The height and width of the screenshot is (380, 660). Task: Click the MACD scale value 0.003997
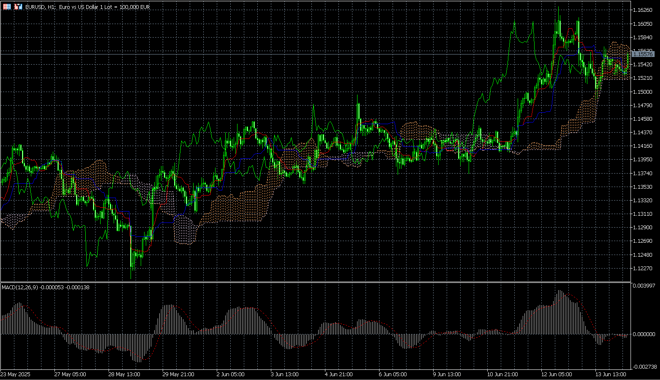pos(644,286)
